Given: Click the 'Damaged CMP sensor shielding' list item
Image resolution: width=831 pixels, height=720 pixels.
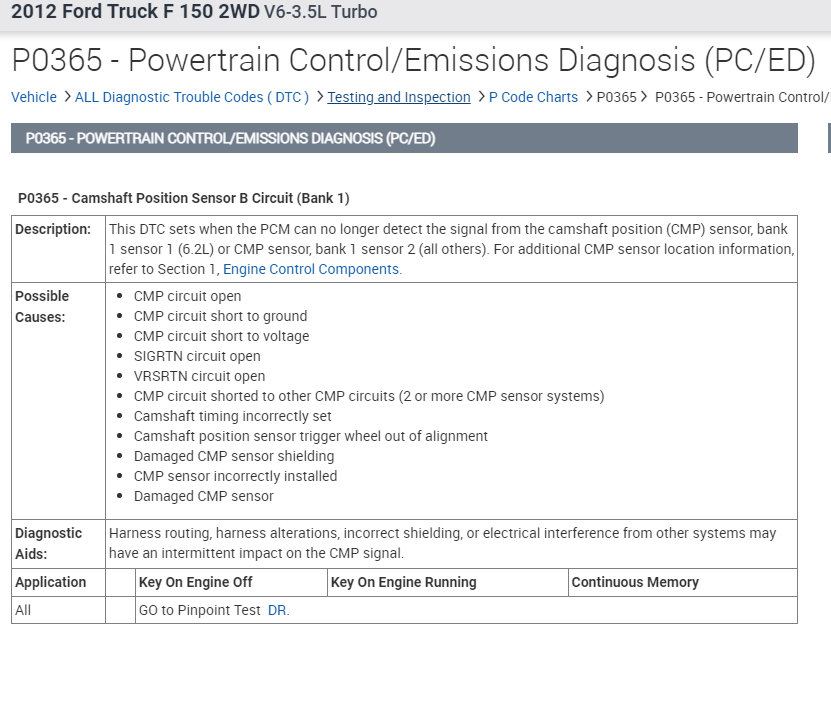Looking at the screenshot, I should [x=234, y=456].
